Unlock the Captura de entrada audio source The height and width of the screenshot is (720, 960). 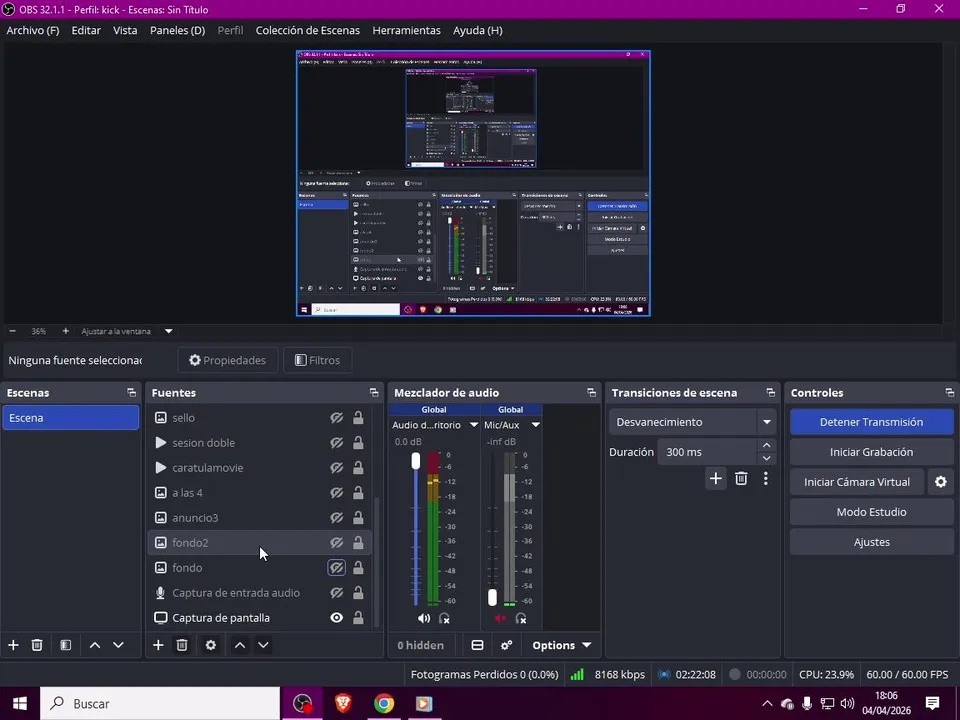tap(358, 593)
